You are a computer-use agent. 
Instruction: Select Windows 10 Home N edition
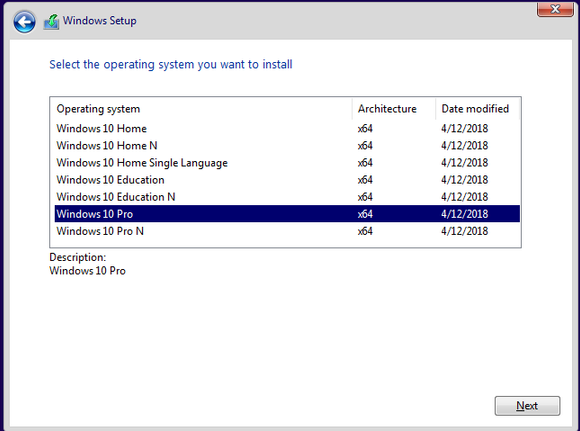[x=287, y=145]
